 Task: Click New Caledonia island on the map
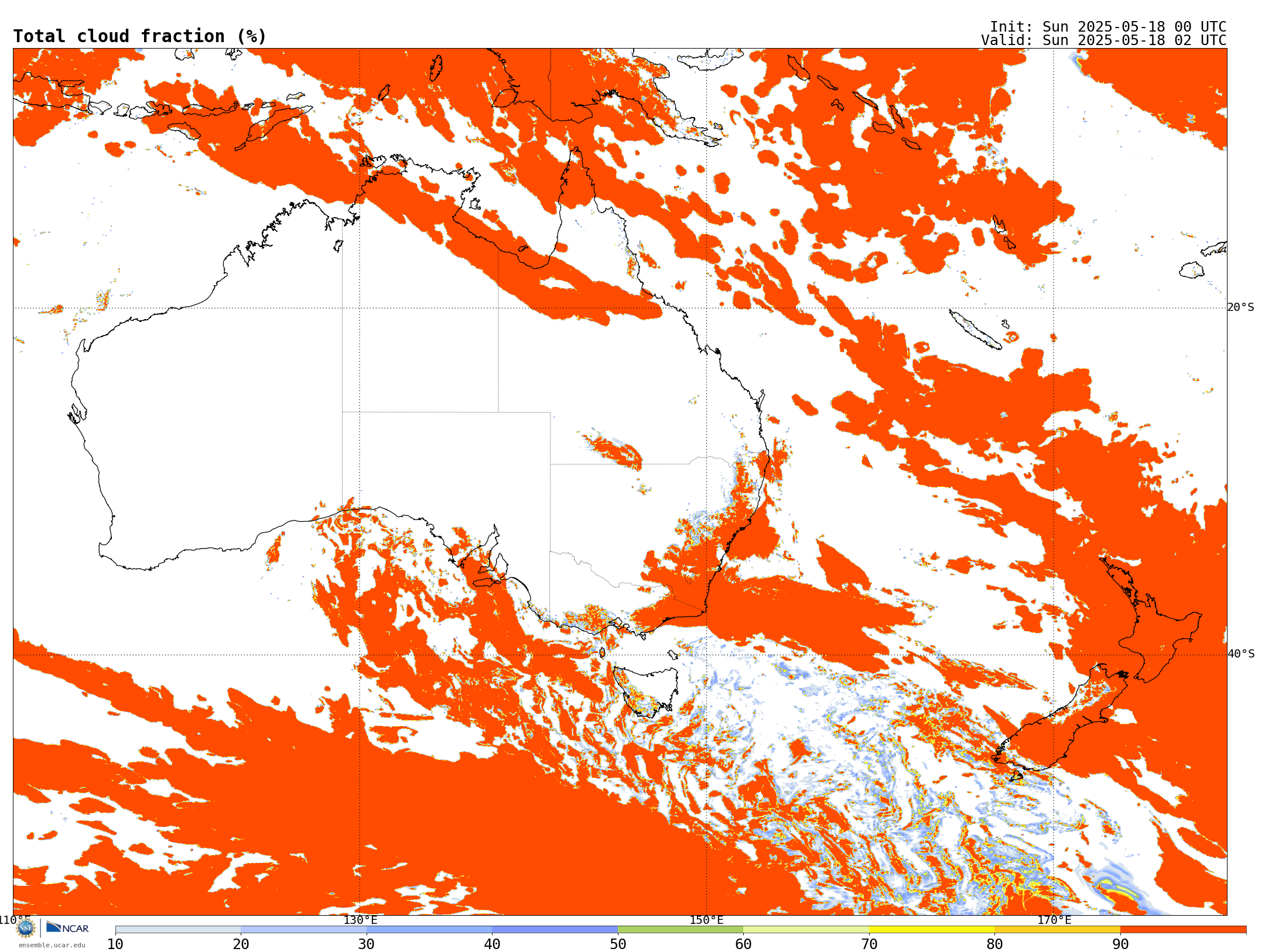click(x=975, y=330)
